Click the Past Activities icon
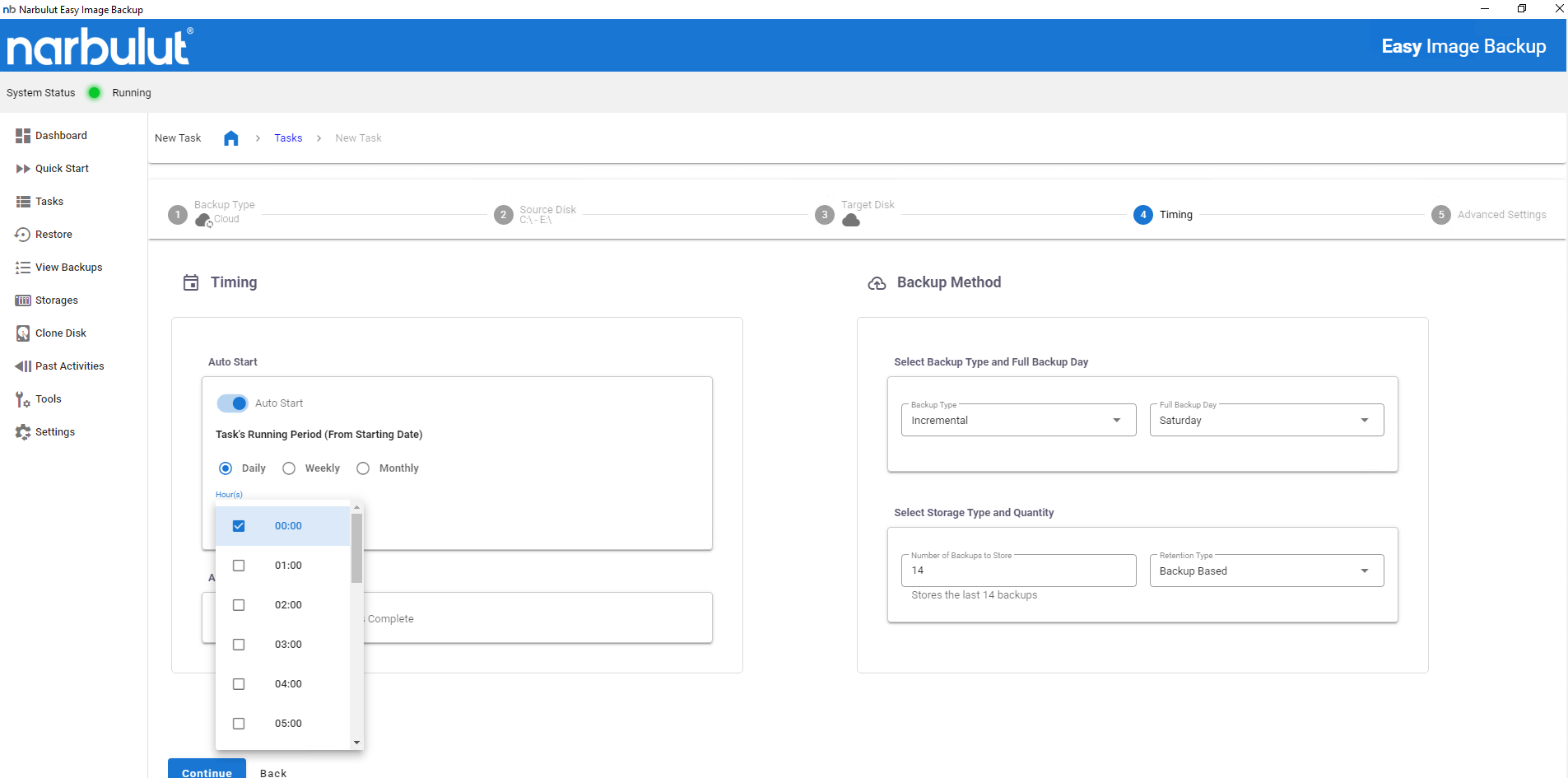Image resolution: width=1568 pixels, height=778 pixels. [22, 366]
